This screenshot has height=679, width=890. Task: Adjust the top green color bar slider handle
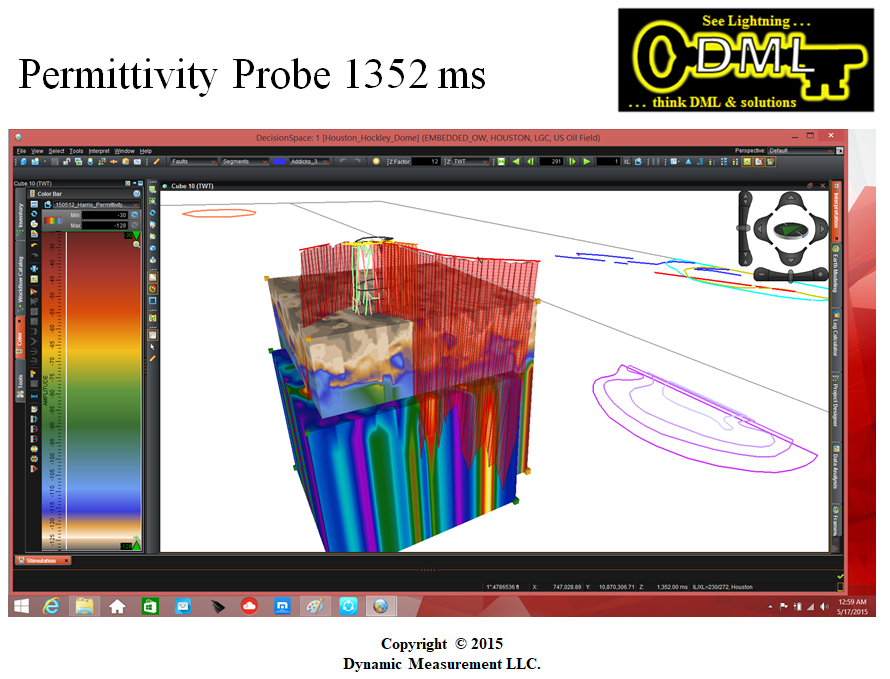click(x=136, y=235)
